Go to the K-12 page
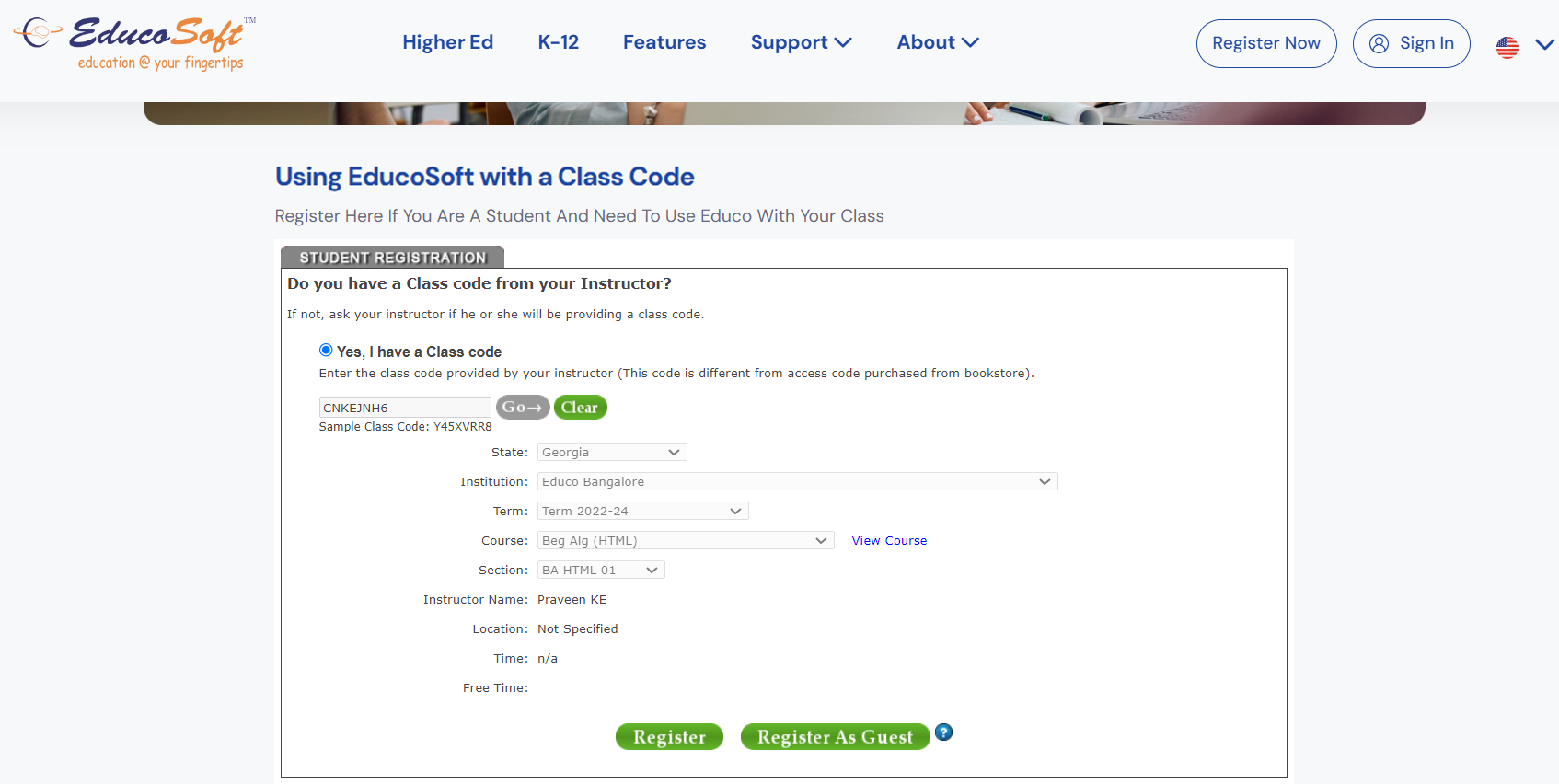The width and height of the screenshot is (1559, 784). [558, 42]
